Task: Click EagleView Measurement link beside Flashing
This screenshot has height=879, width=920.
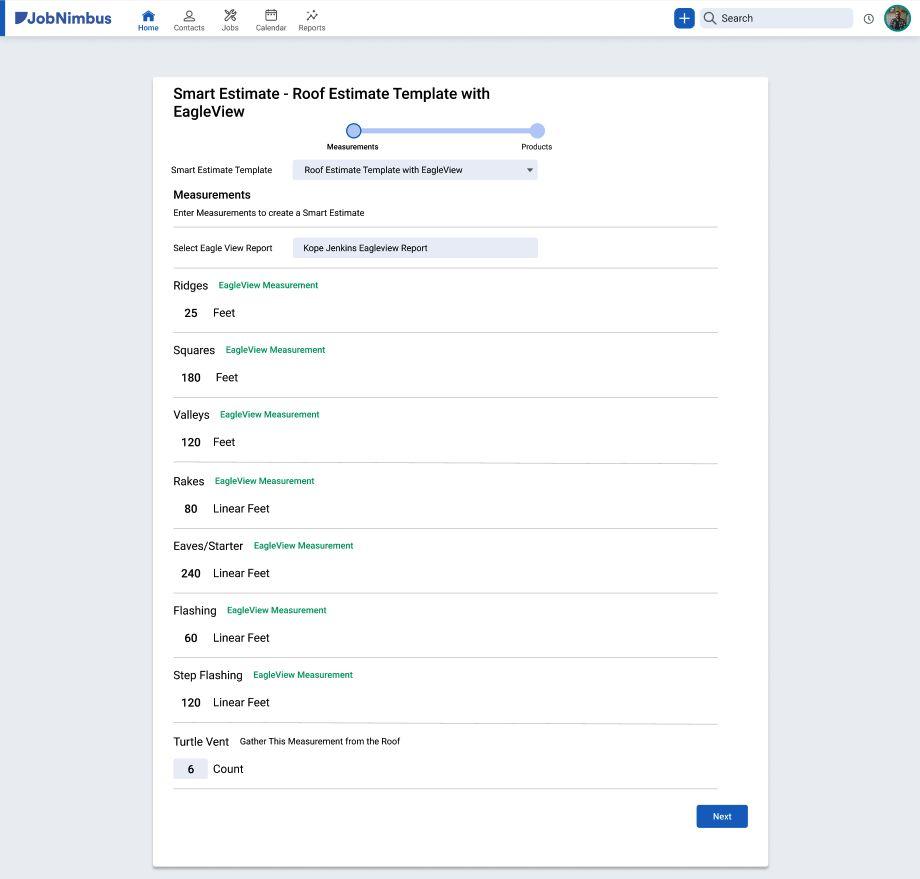Action: click(276, 610)
